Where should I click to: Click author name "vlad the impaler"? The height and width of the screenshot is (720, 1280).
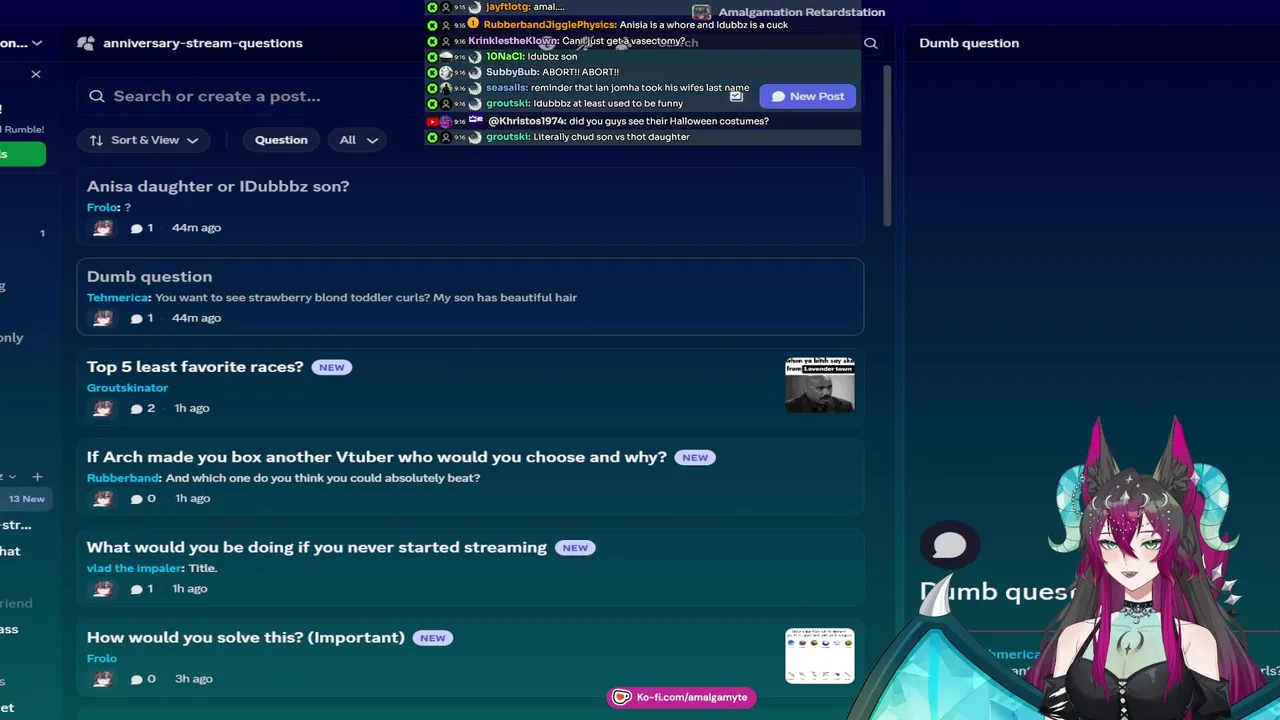(135, 568)
